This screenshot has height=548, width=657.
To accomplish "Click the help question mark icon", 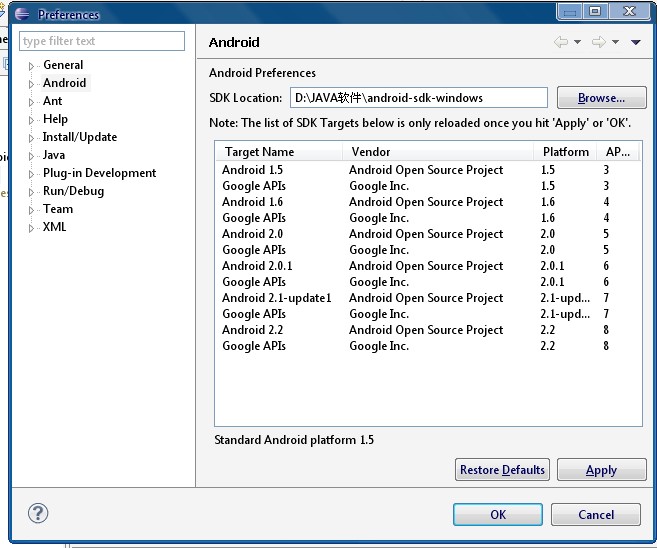I will pyautogui.click(x=38, y=513).
